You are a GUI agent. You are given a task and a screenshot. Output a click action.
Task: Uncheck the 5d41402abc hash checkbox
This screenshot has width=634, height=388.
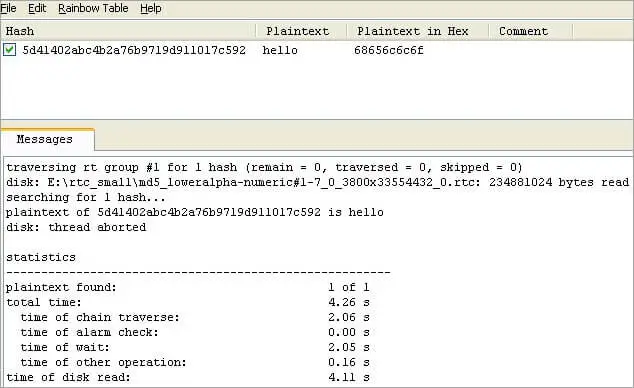coord(9,50)
